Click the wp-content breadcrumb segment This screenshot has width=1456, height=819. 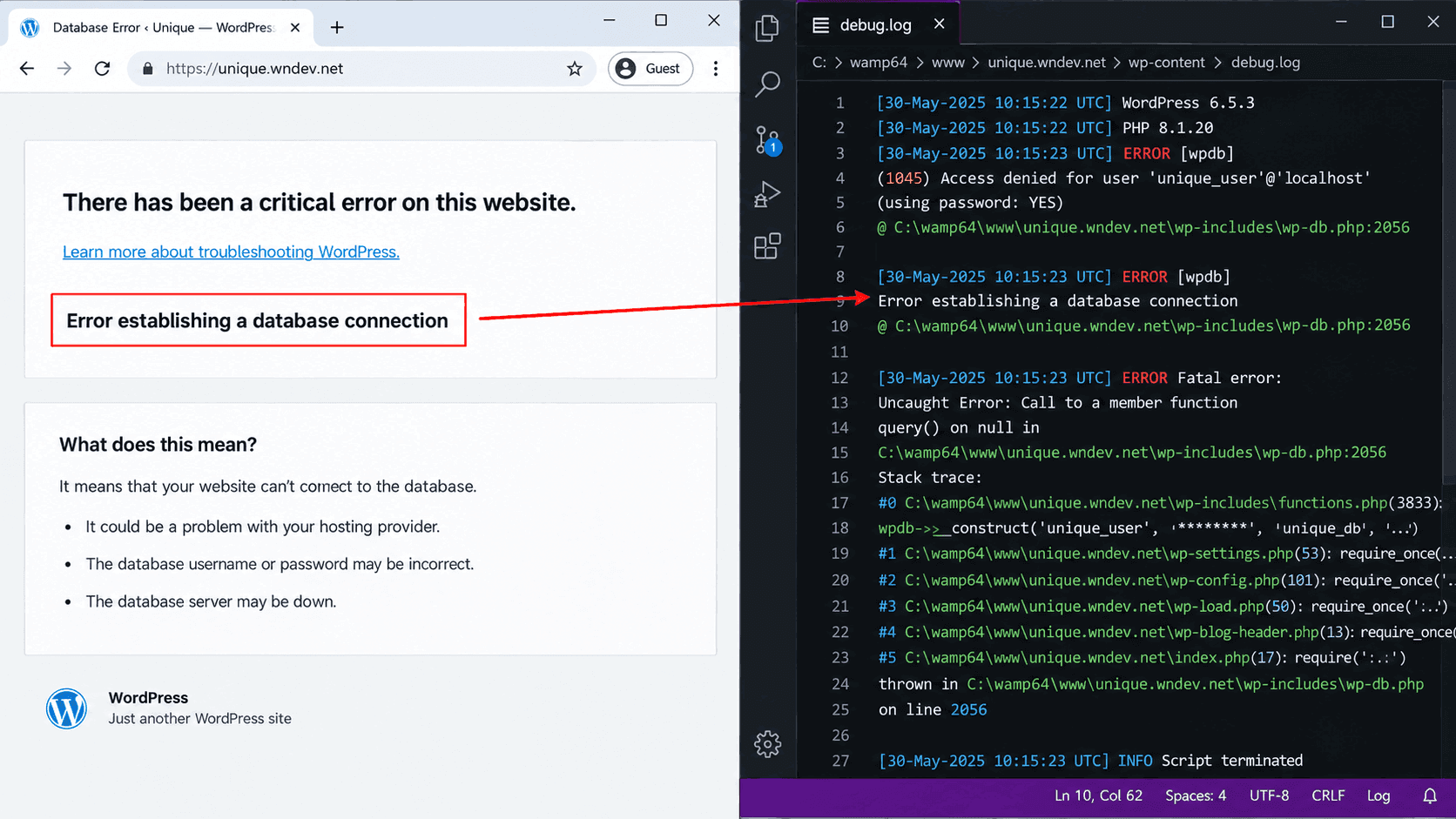pyautogui.click(x=1167, y=63)
